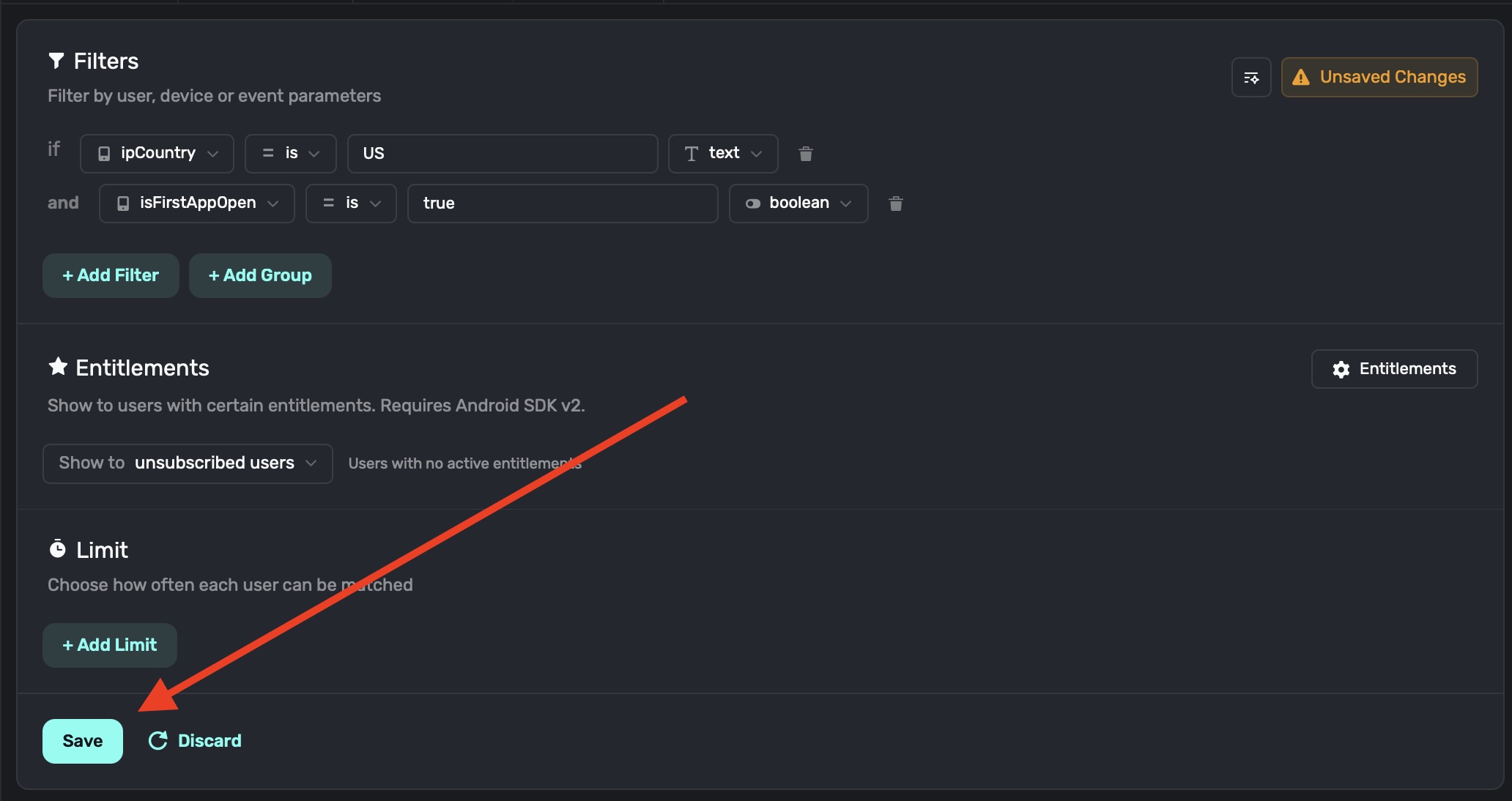Screen dimensions: 1512x801
Task: Click the Save button
Action: pyautogui.click(x=82, y=741)
